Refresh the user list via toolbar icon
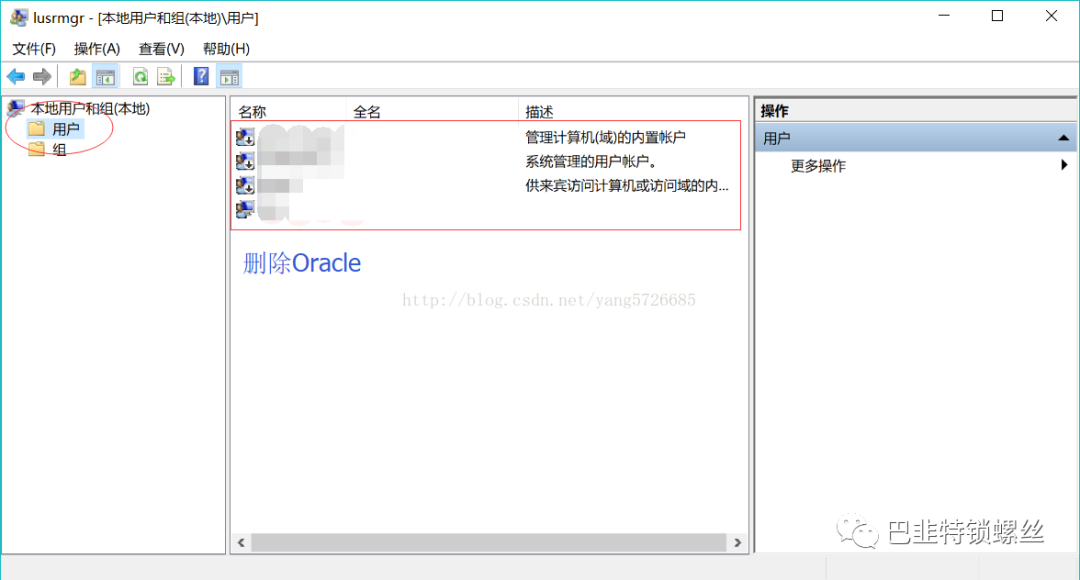 141,76
